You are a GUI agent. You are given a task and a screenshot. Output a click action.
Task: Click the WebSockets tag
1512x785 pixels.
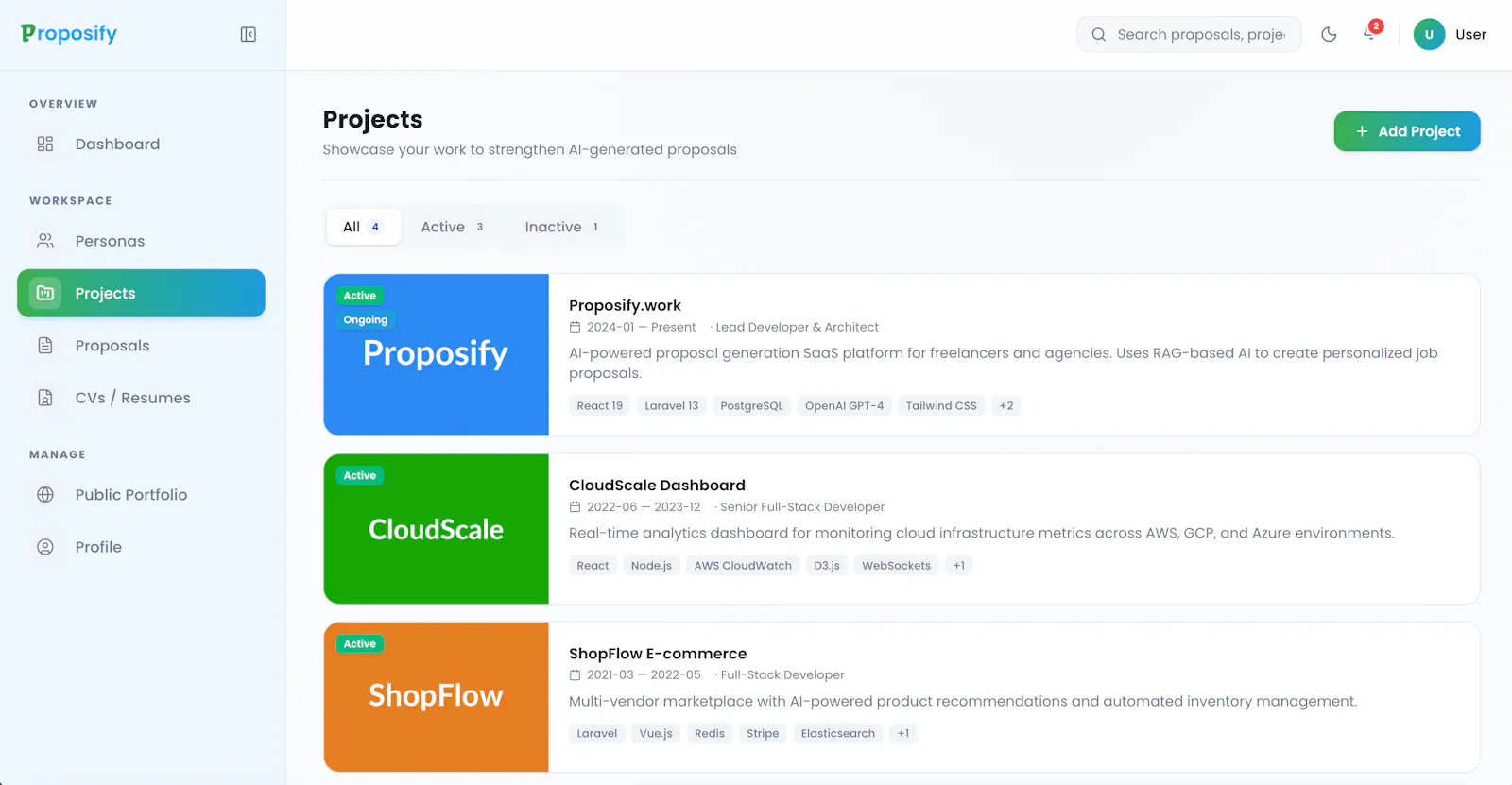pyautogui.click(x=897, y=566)
